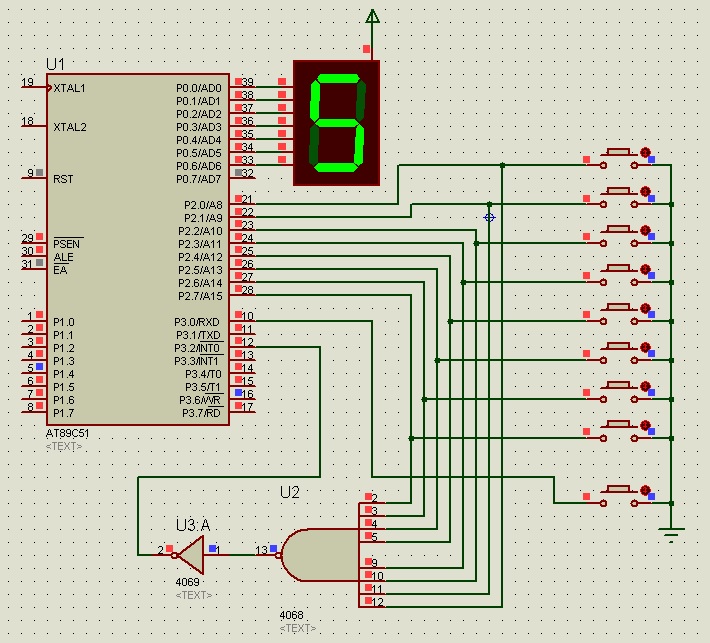Click the P3.7/RD pin label
The width and height of the screenshot is (710, 643).
click(x=201, y=413)
